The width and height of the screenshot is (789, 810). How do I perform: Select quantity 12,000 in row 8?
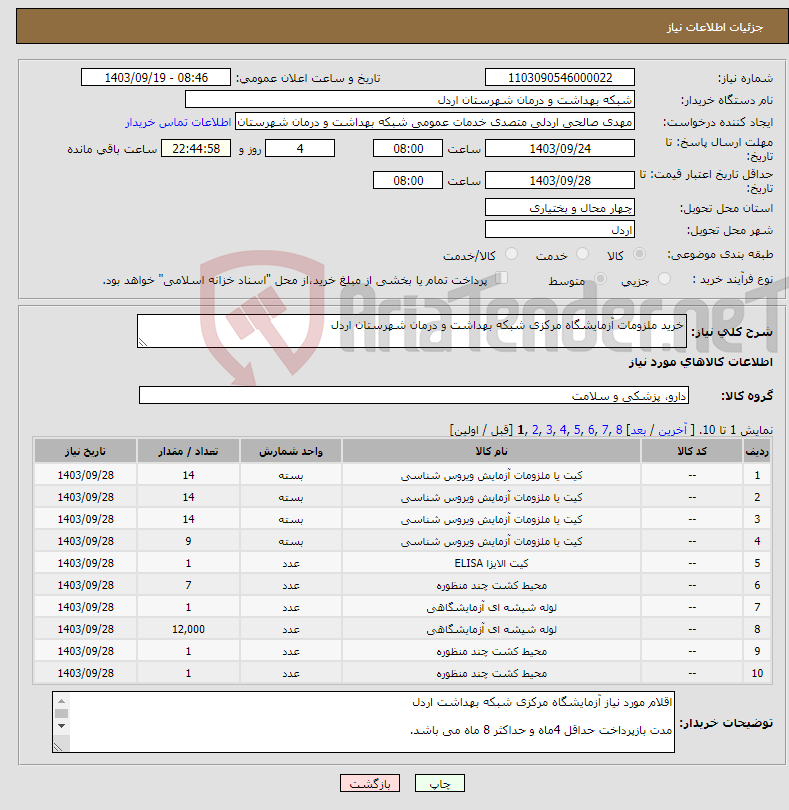click(x=188, y=629)
